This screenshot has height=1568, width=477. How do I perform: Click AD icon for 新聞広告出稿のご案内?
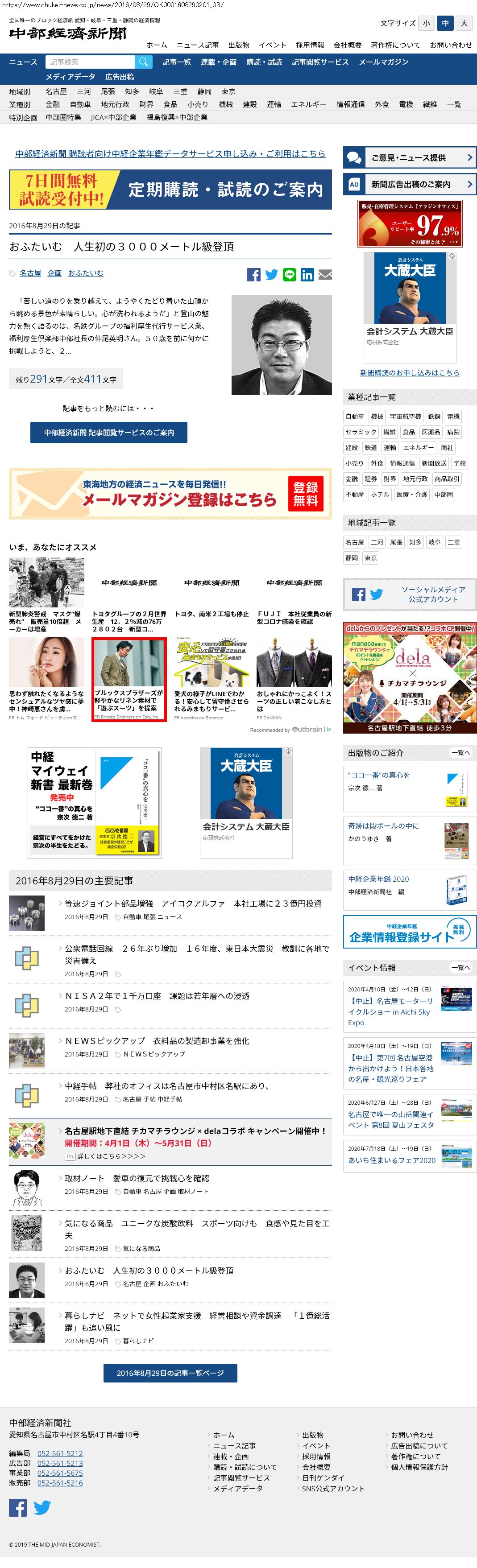354,185
